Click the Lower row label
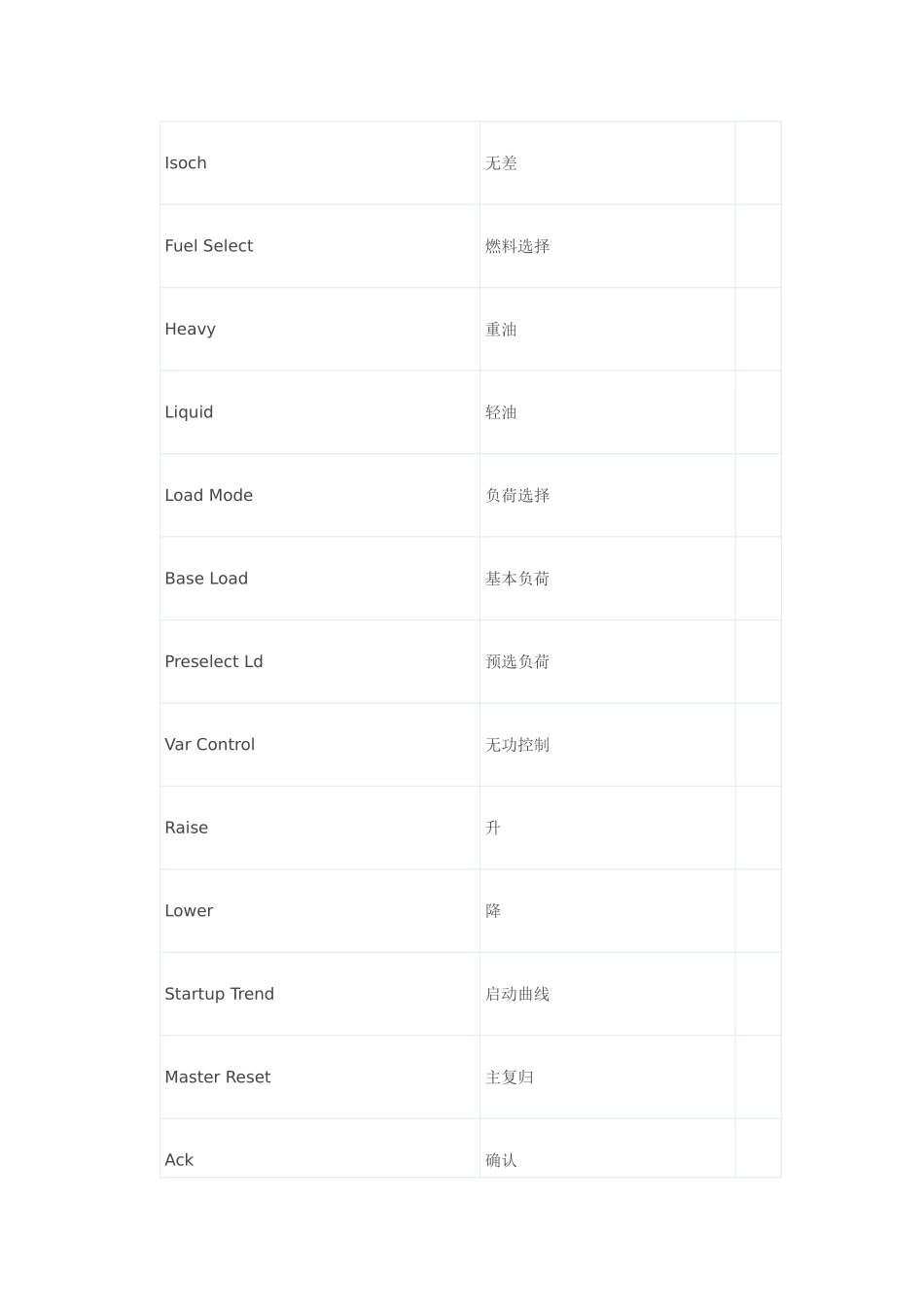This screenshot has width=924, height=1307. coord(189,910)
